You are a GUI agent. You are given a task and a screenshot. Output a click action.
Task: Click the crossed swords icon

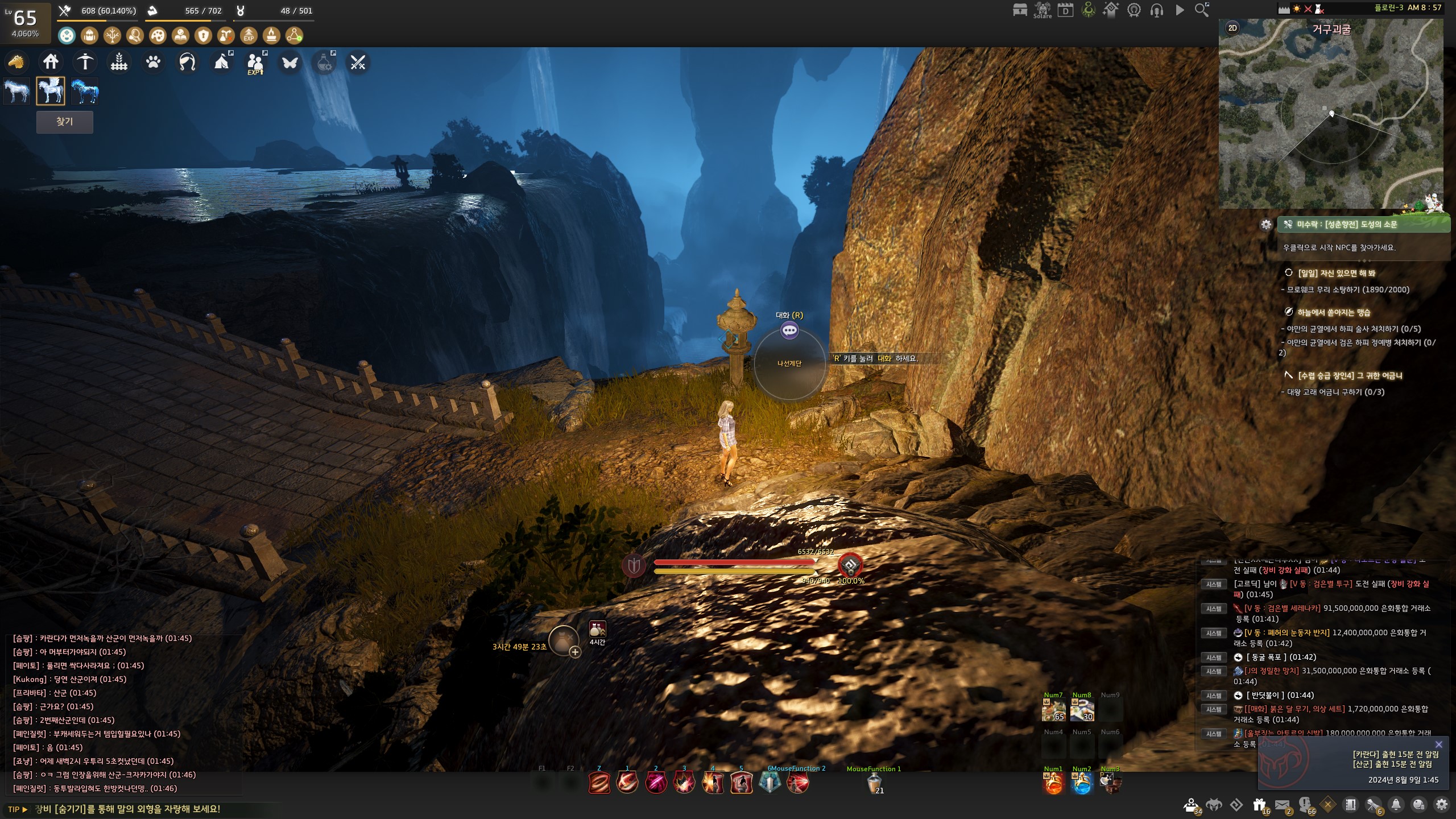pos(358,63)
